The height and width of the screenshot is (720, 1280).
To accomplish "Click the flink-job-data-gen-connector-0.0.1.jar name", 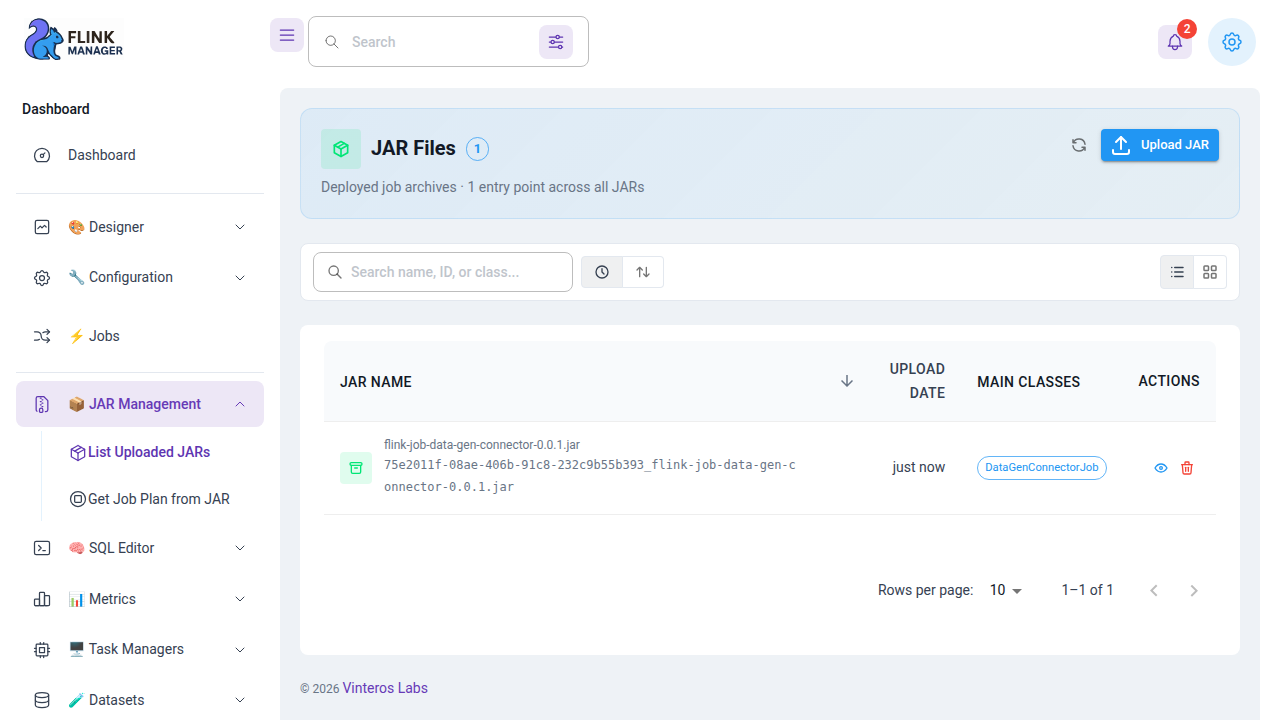I will click(x=482, y=445).
